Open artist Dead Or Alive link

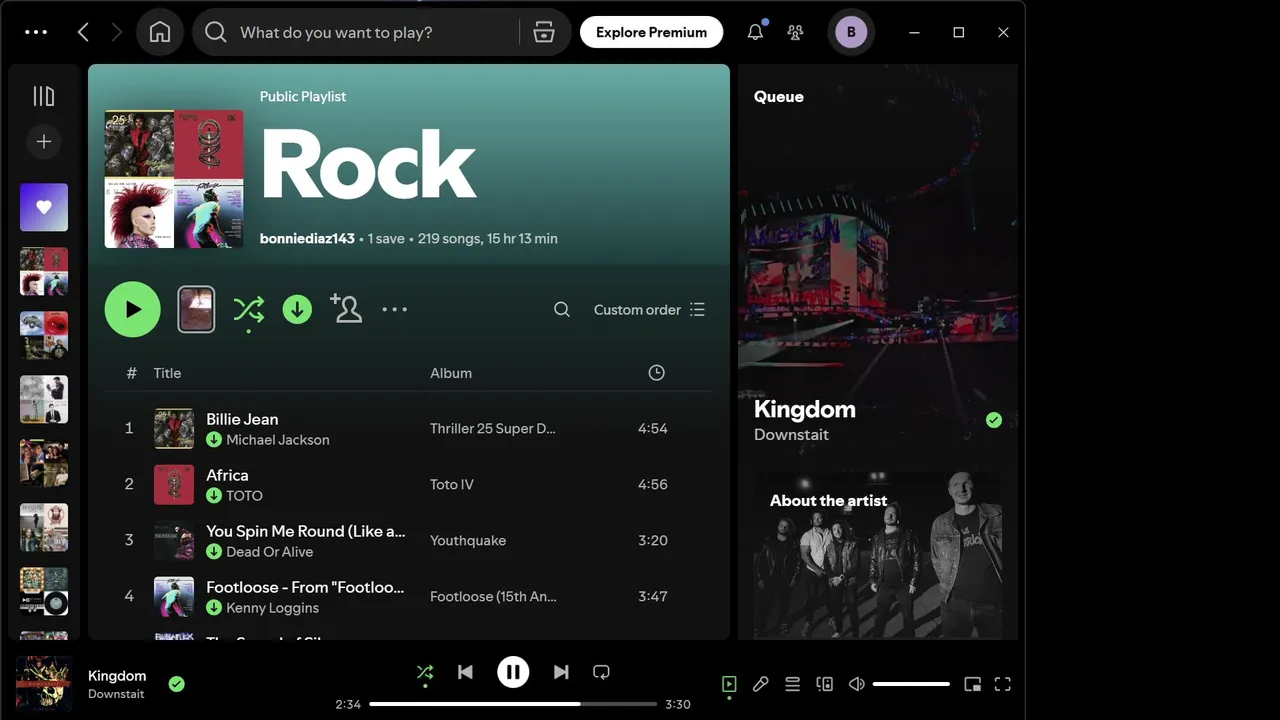[x=270, y=552]
